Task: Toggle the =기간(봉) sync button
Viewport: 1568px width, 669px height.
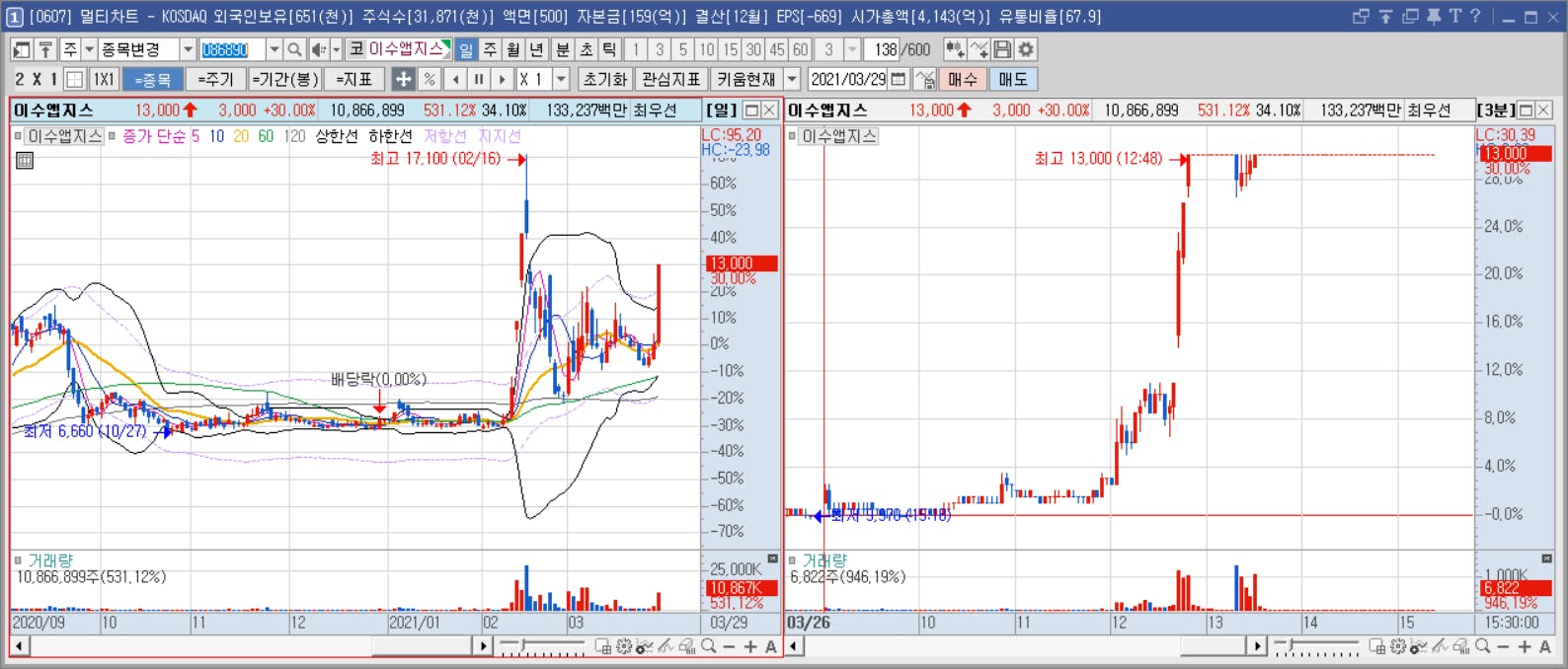Action: [284, 79]
